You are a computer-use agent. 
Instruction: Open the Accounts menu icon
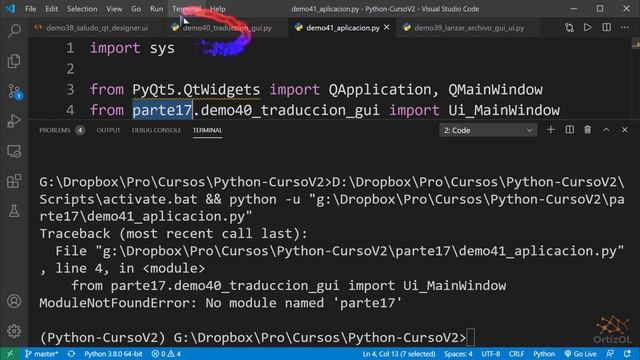pyautogui.click(x=14, y=301)
